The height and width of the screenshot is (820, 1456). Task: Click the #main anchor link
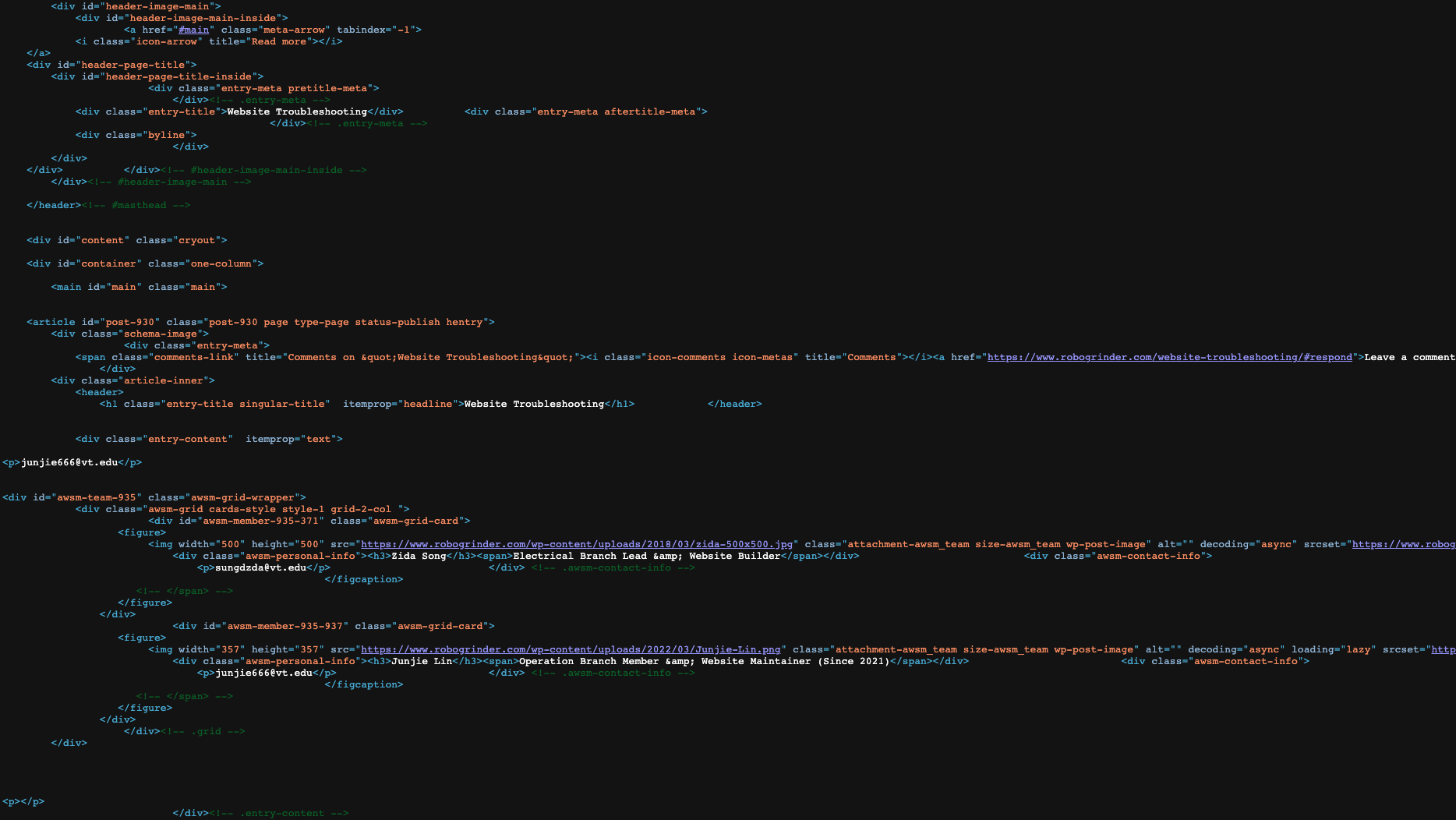click(193, 30)
